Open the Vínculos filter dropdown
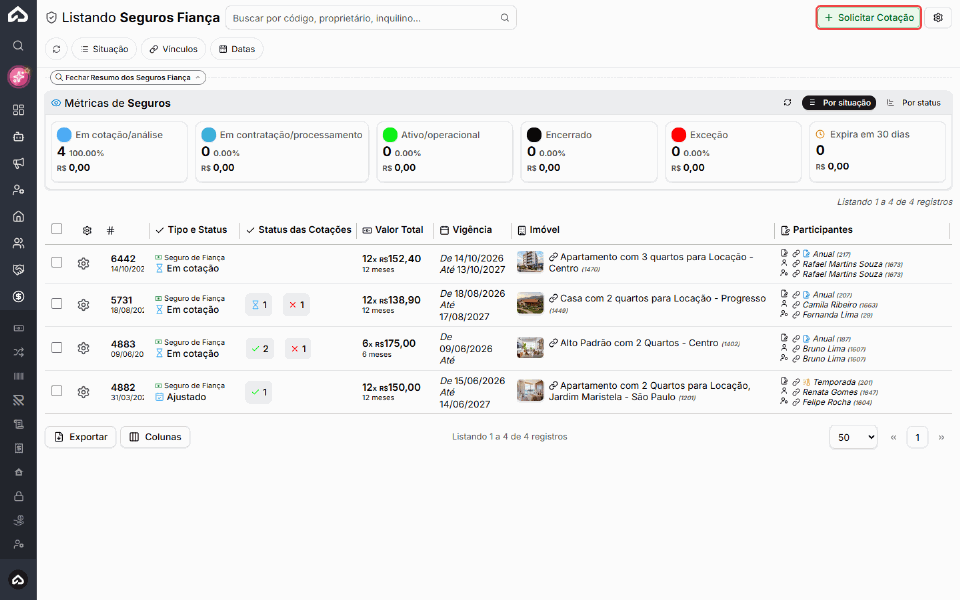The height and width of the screenshot is (600, 960). 173,49
